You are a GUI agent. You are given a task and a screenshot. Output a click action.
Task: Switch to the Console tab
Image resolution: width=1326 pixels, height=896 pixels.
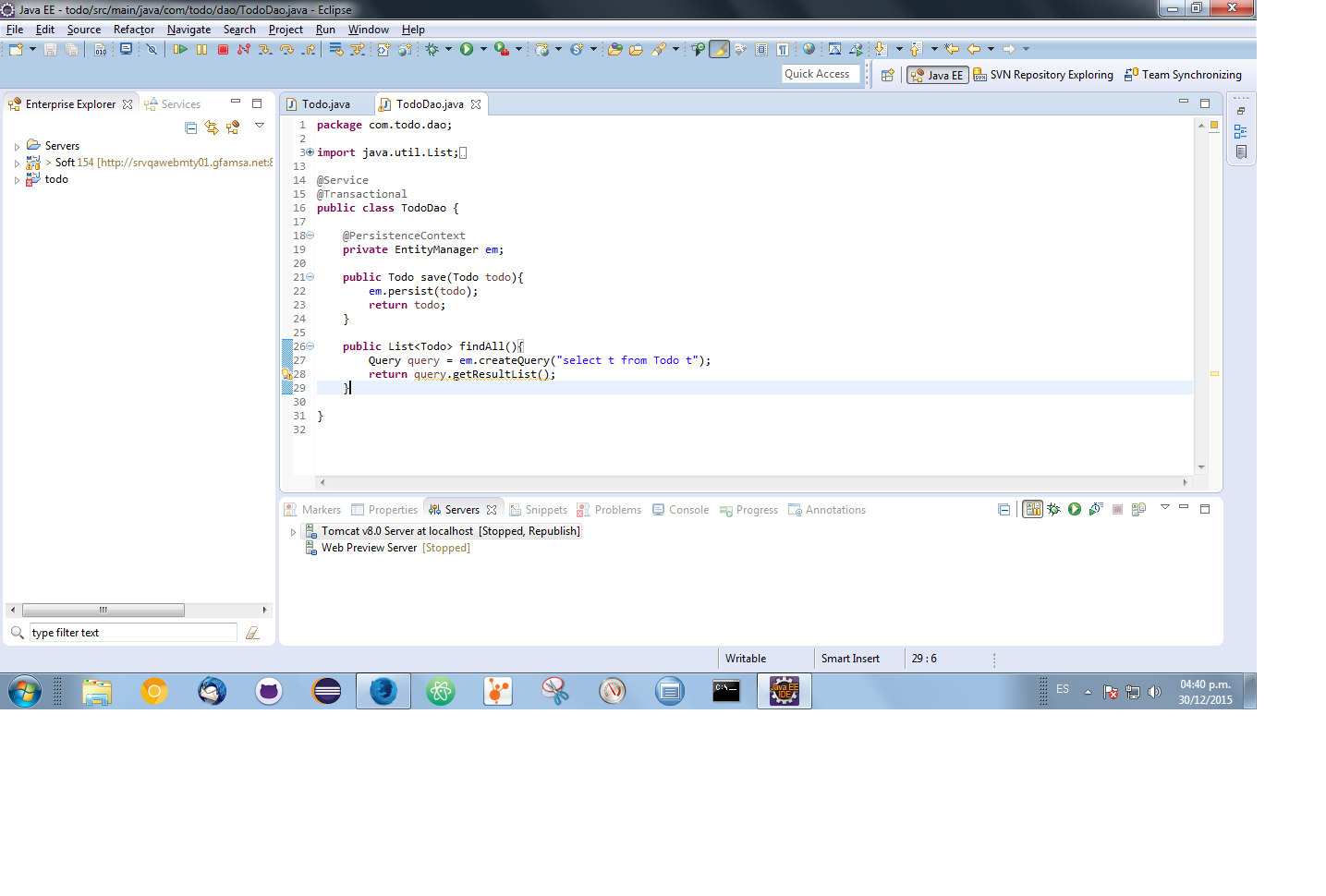click(x=681, y=510)
